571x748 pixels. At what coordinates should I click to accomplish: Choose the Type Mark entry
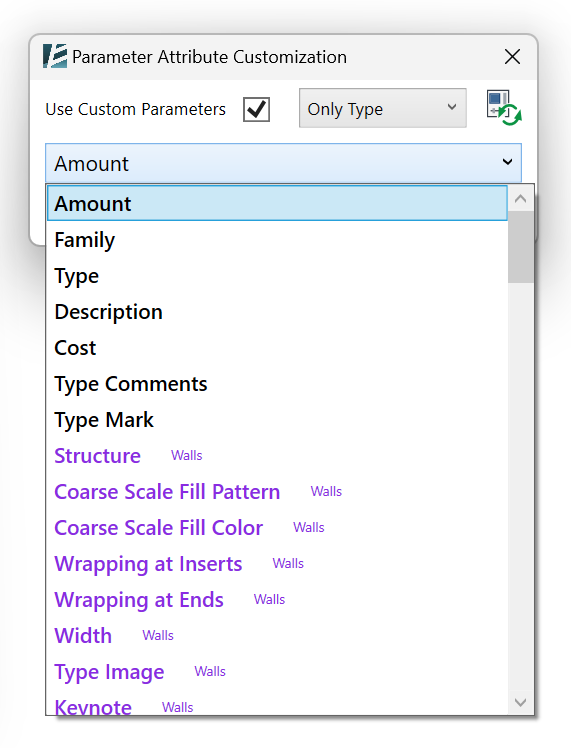[277, 420]
